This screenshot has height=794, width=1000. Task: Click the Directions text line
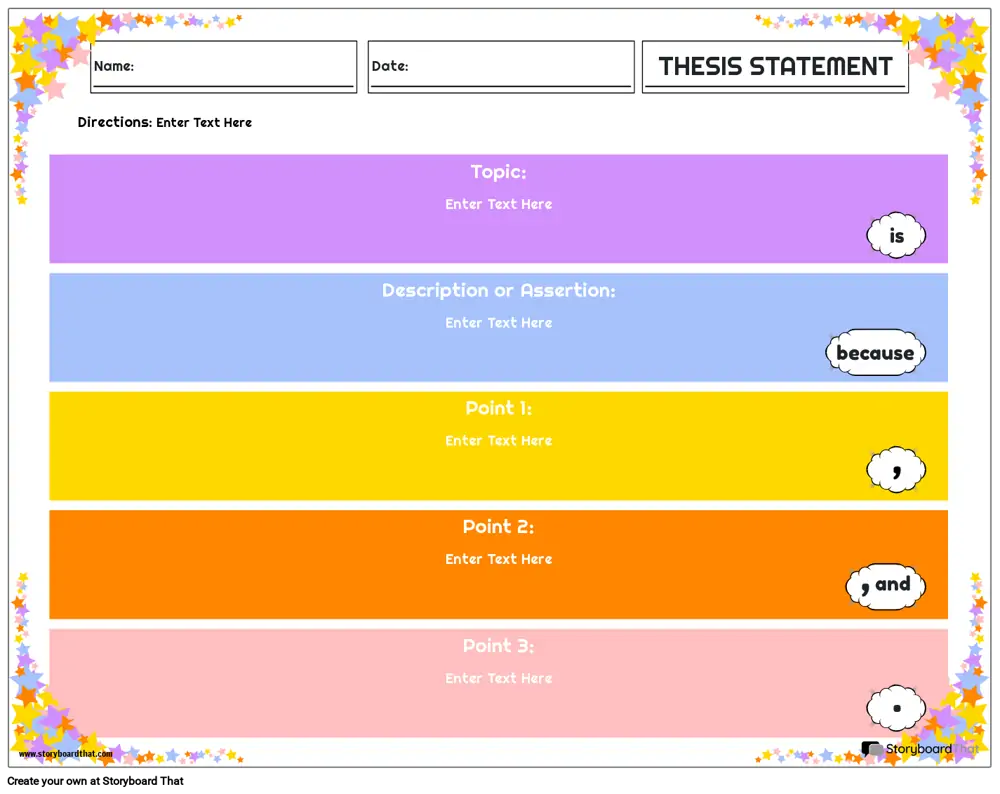pyautogui.click(x=165, y=122)
